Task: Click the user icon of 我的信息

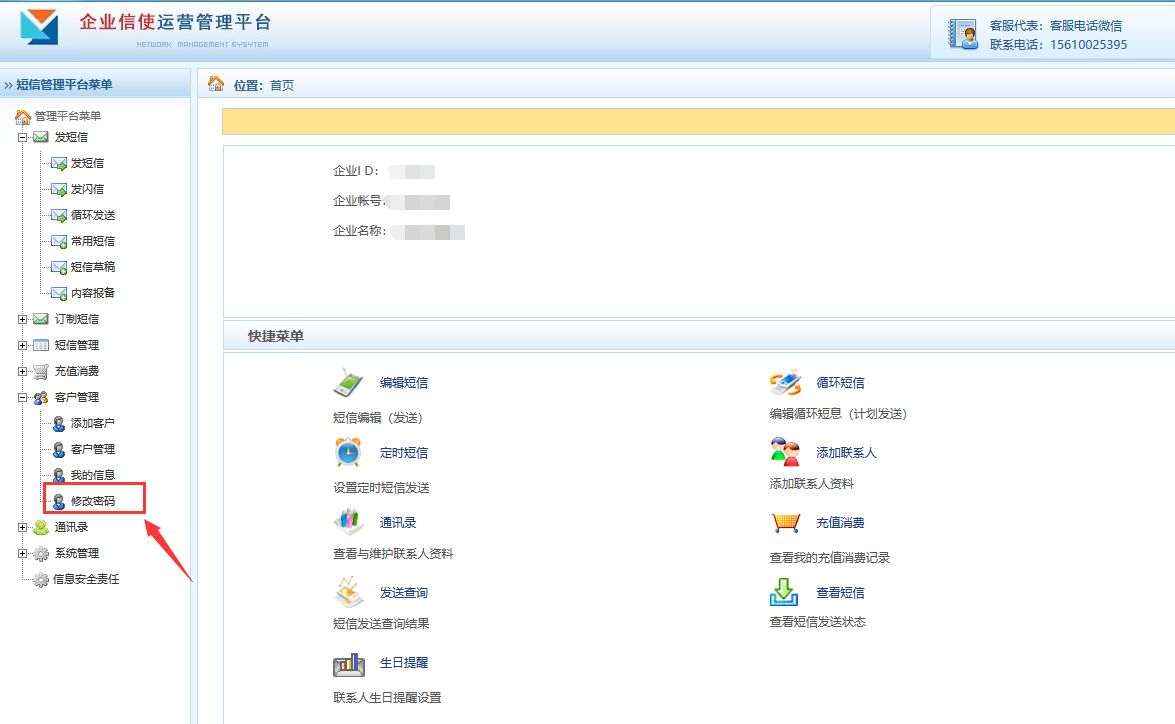Action: point(58,476)
